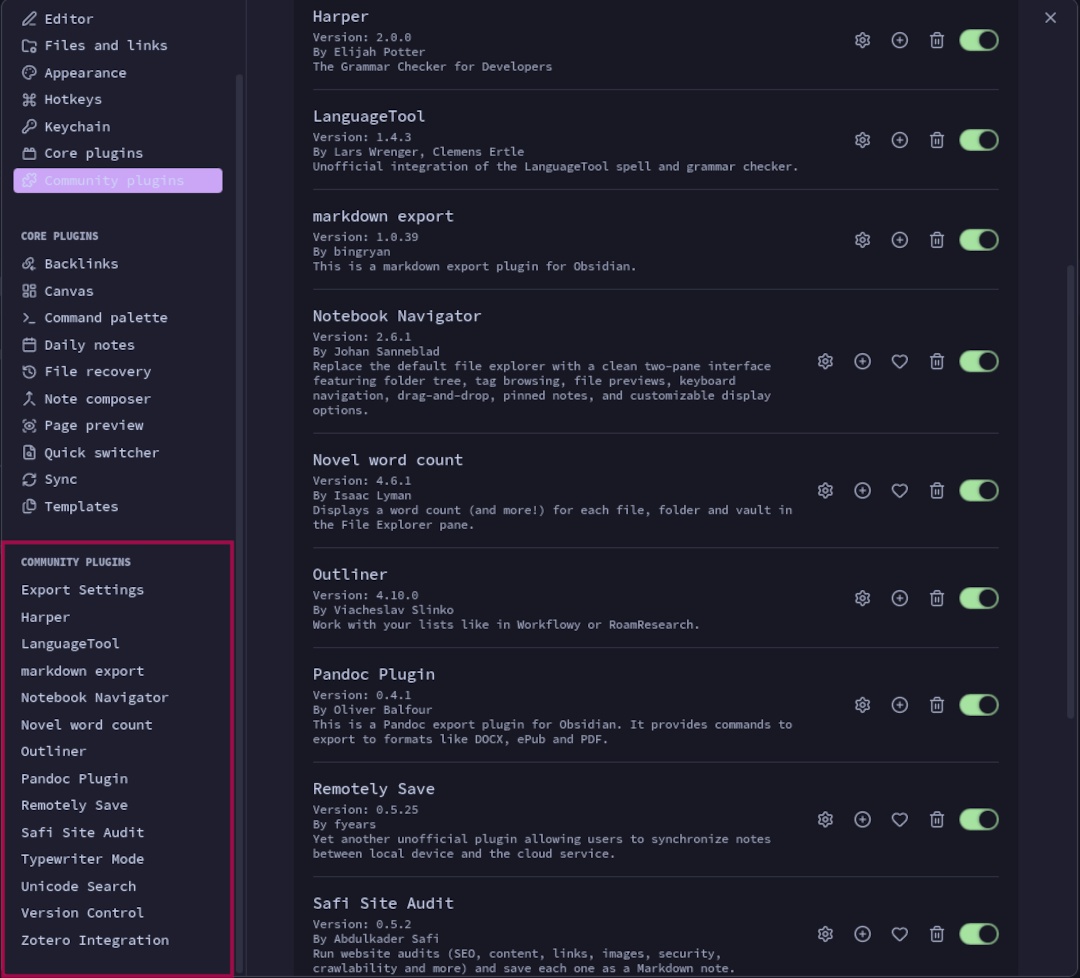Add hotkey for Outliner plugin
Image resolution: width=1080 pixels, height=978 pixels.
tap(900, 599)
